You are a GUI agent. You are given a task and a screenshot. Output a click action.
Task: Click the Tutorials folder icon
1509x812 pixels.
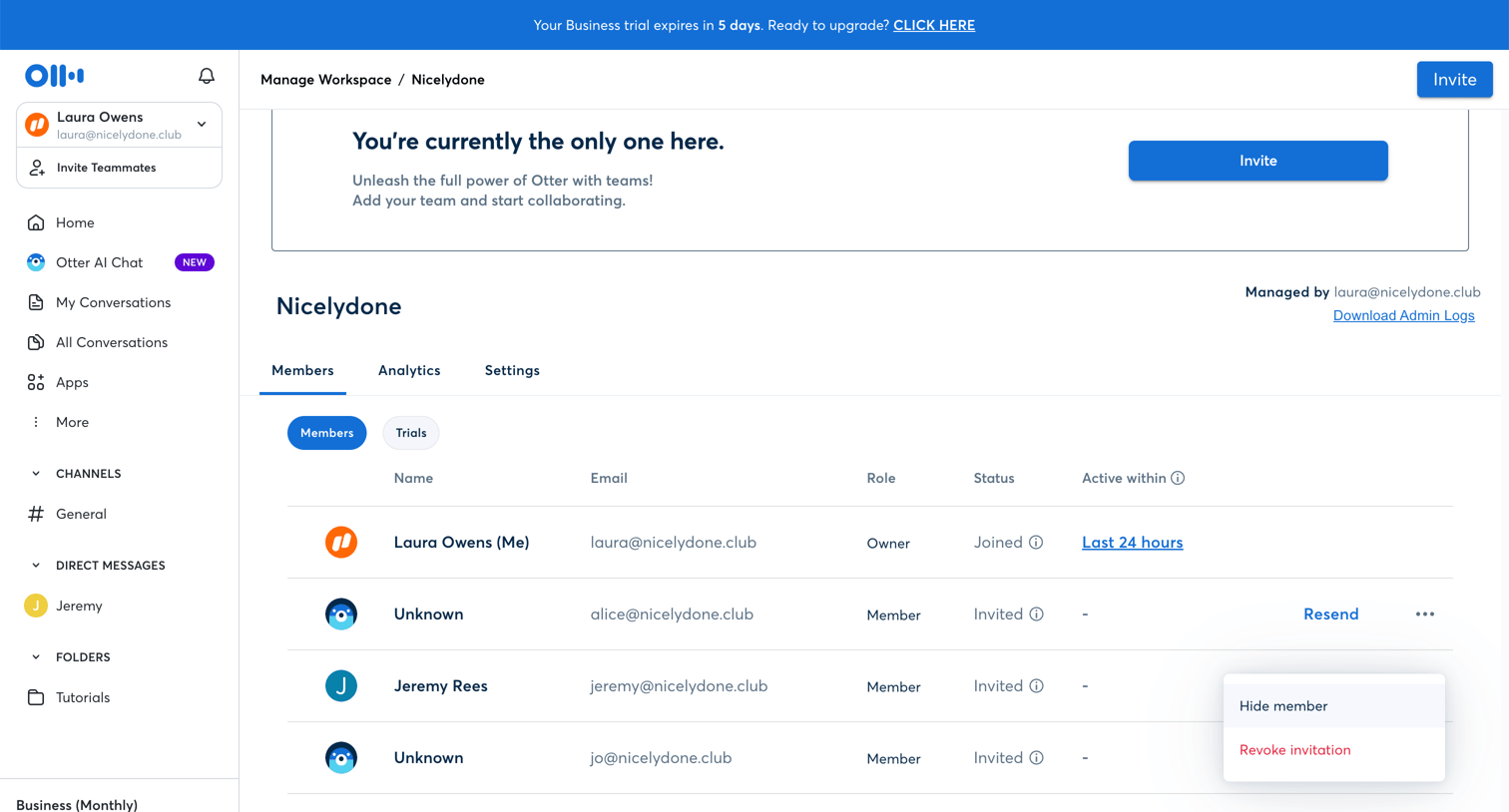[36, 697]
